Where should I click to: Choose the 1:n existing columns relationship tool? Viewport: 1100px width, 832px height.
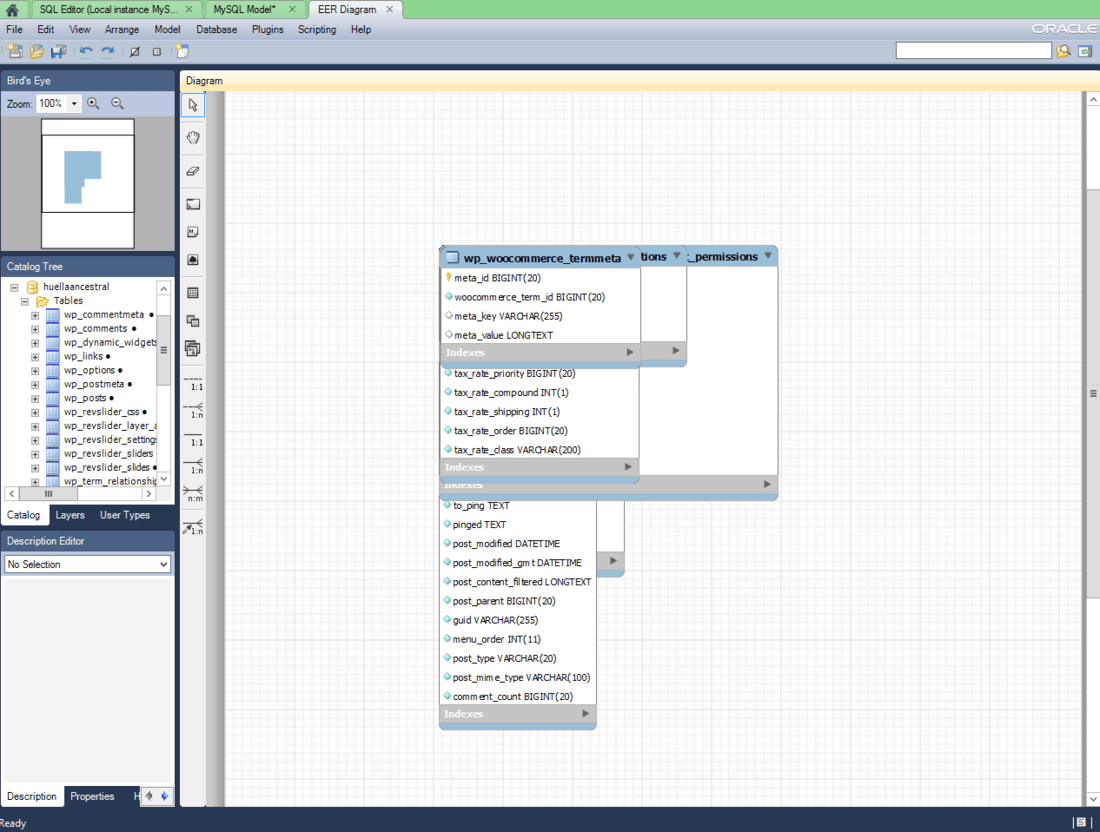tap(193, 526)
